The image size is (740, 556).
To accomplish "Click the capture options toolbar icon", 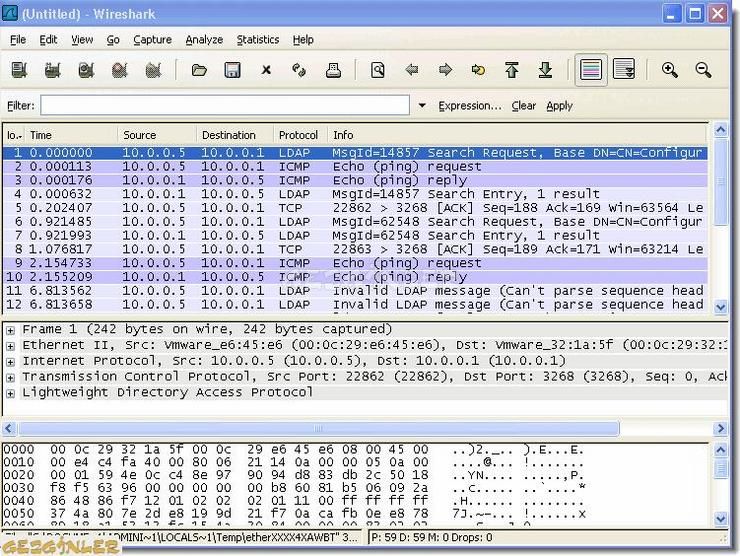I will point(52,70).
